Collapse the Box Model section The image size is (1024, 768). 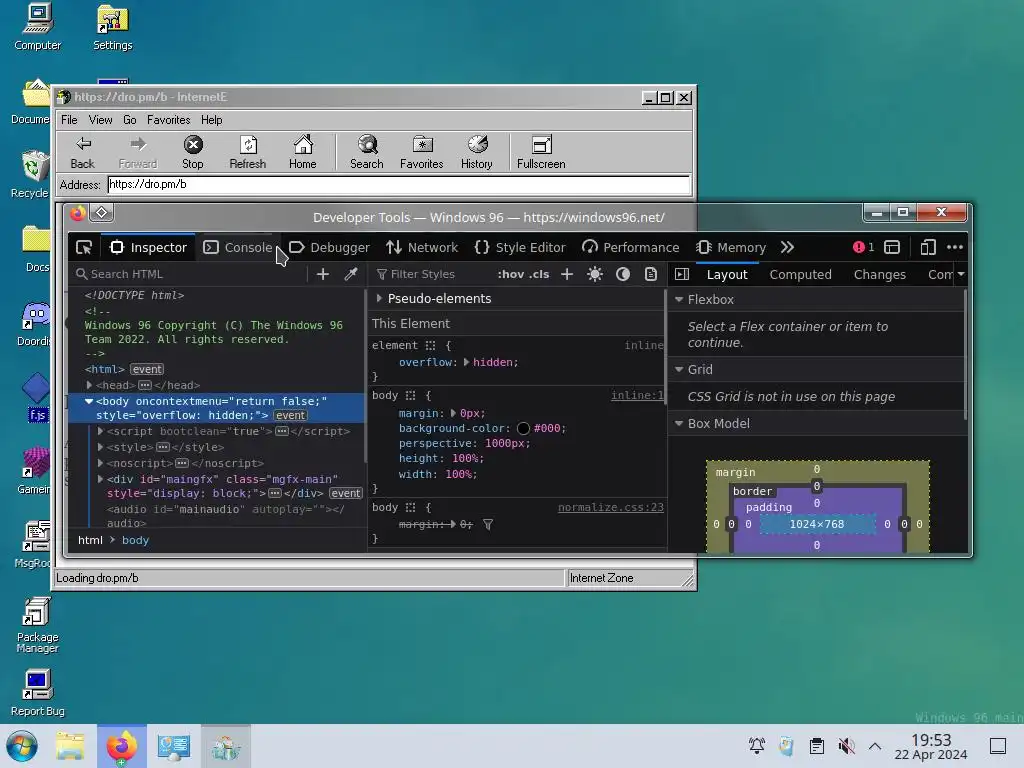pos(679,424)
